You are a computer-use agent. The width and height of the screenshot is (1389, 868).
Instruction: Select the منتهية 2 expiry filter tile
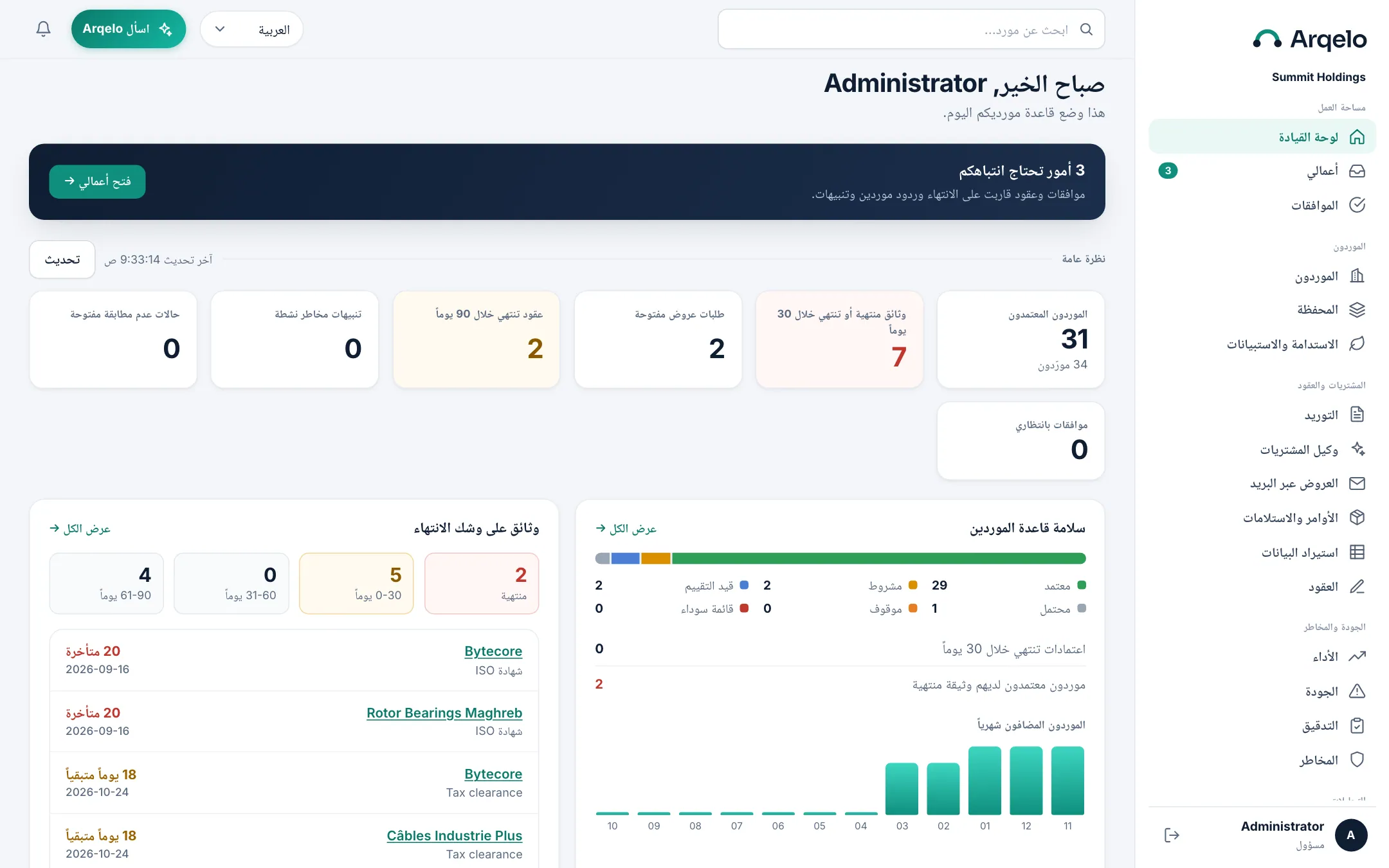click(482, 583)
